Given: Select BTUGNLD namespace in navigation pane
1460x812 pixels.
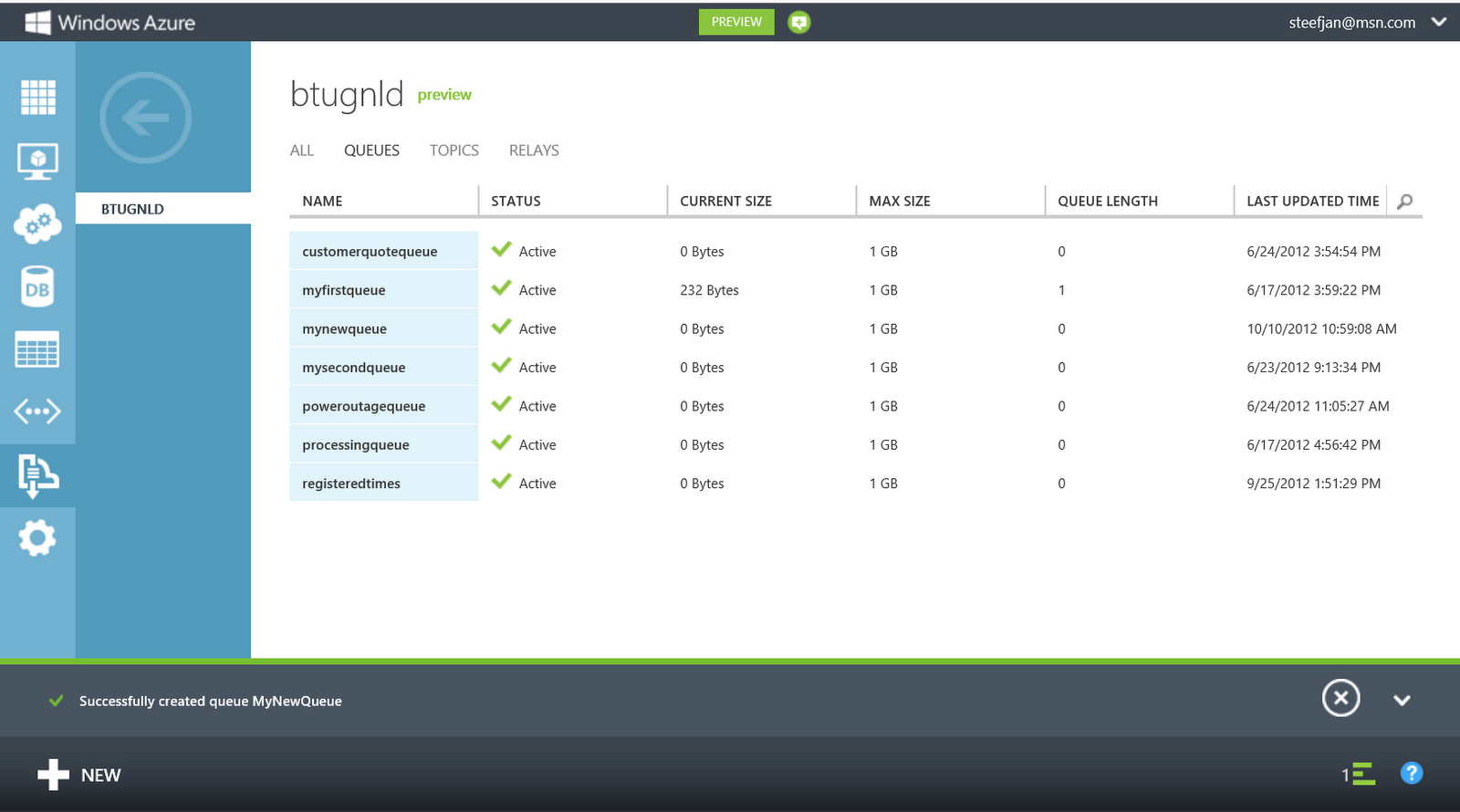Looking at the screenshot, I should pos(163,209).
